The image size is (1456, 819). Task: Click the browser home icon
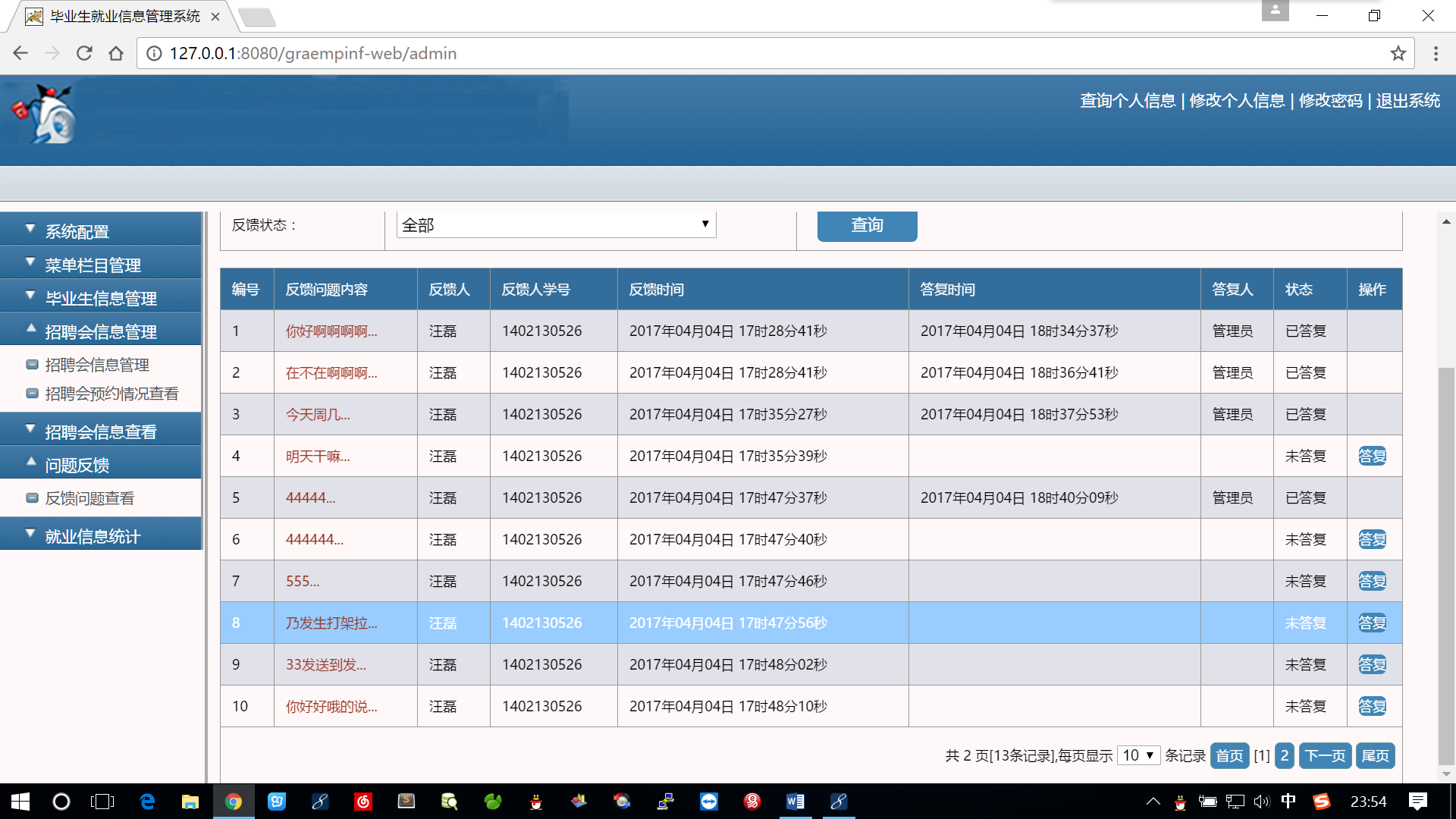pyautogui.click(x=116, y=53)
